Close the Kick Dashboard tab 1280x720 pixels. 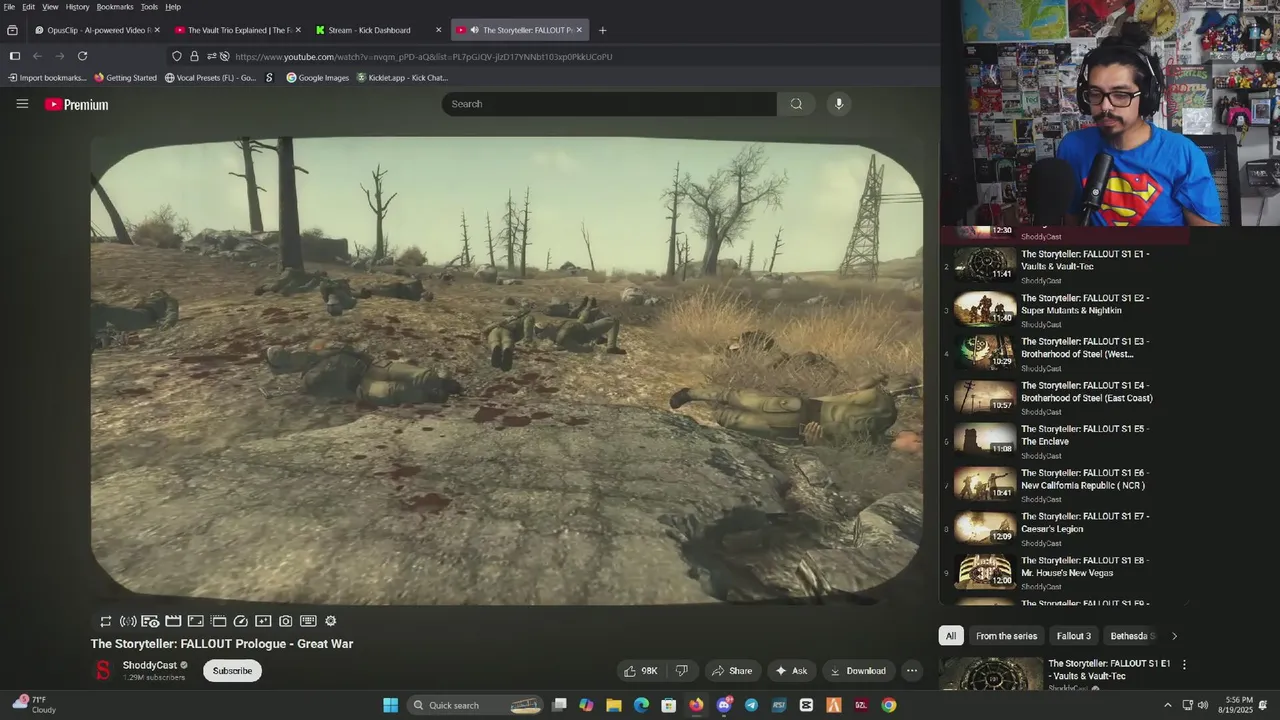pyautogui.click(x=439, y=30)
